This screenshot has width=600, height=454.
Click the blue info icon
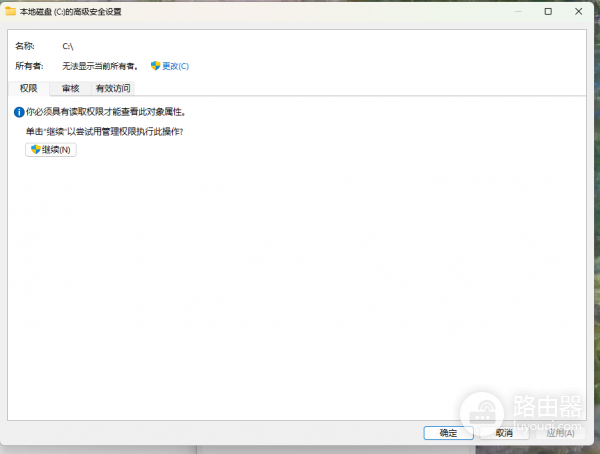[19, 112]
